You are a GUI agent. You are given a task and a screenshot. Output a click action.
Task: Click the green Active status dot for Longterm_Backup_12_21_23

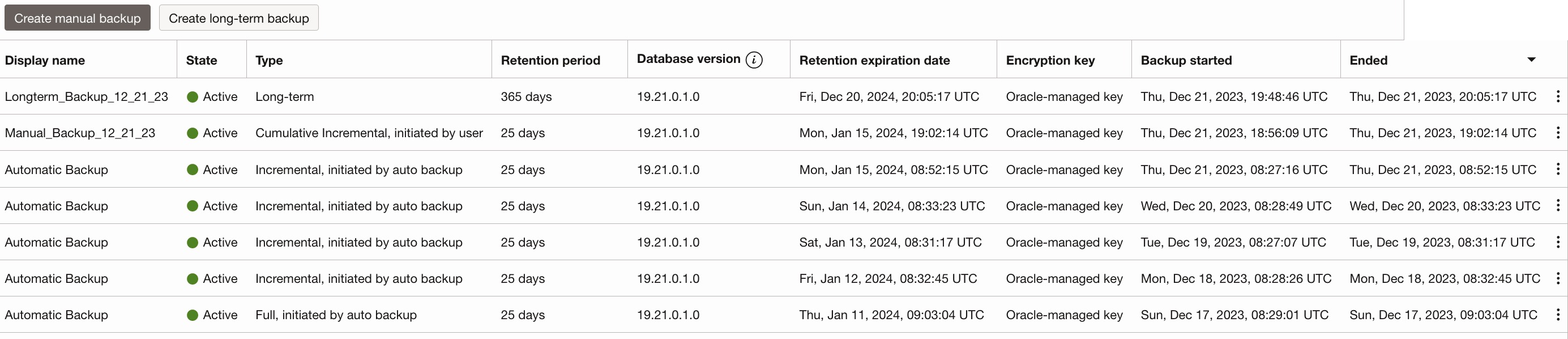tap(193, 96)
